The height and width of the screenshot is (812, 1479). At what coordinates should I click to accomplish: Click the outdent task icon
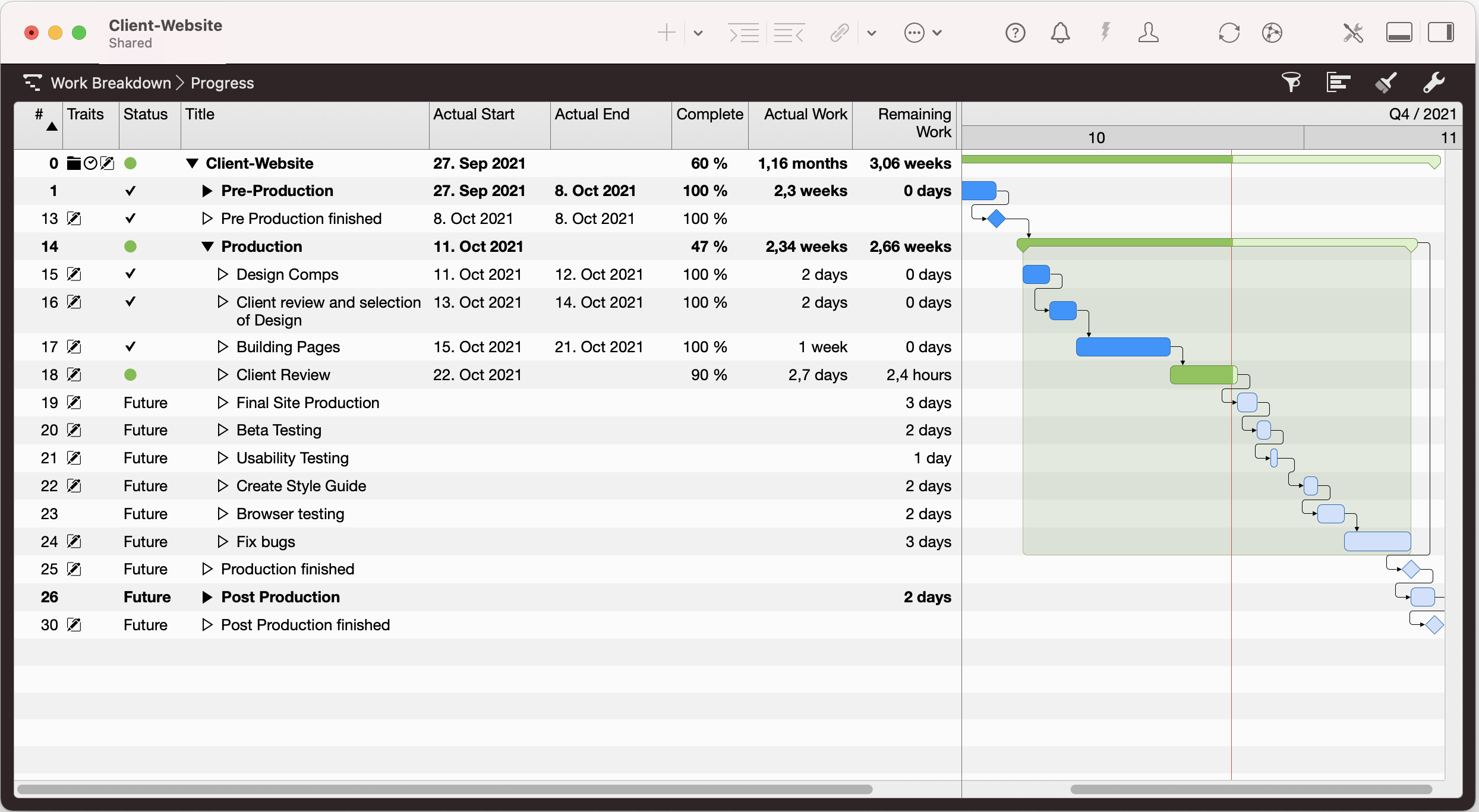789,33
